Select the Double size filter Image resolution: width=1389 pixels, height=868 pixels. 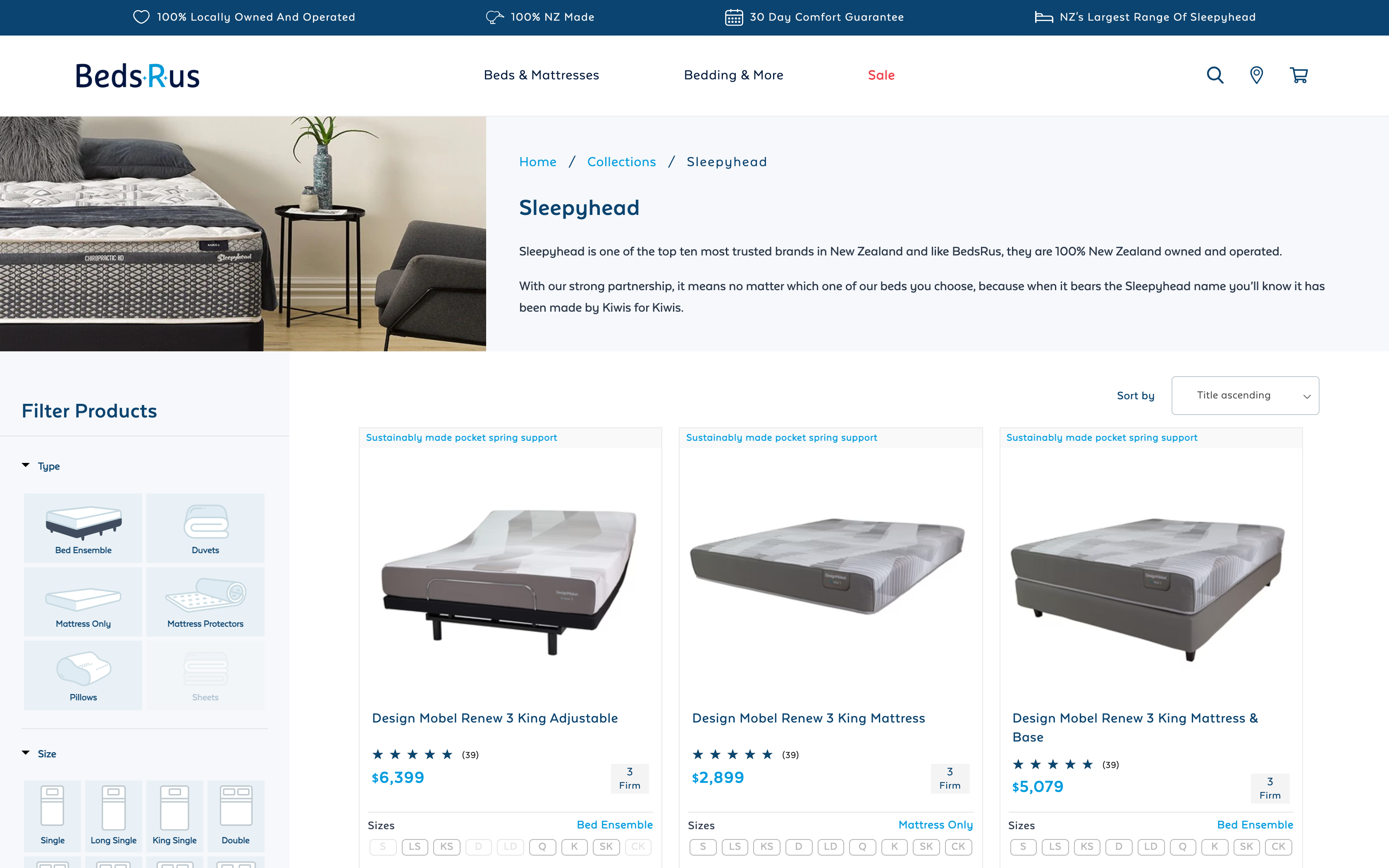pos(236,815)
